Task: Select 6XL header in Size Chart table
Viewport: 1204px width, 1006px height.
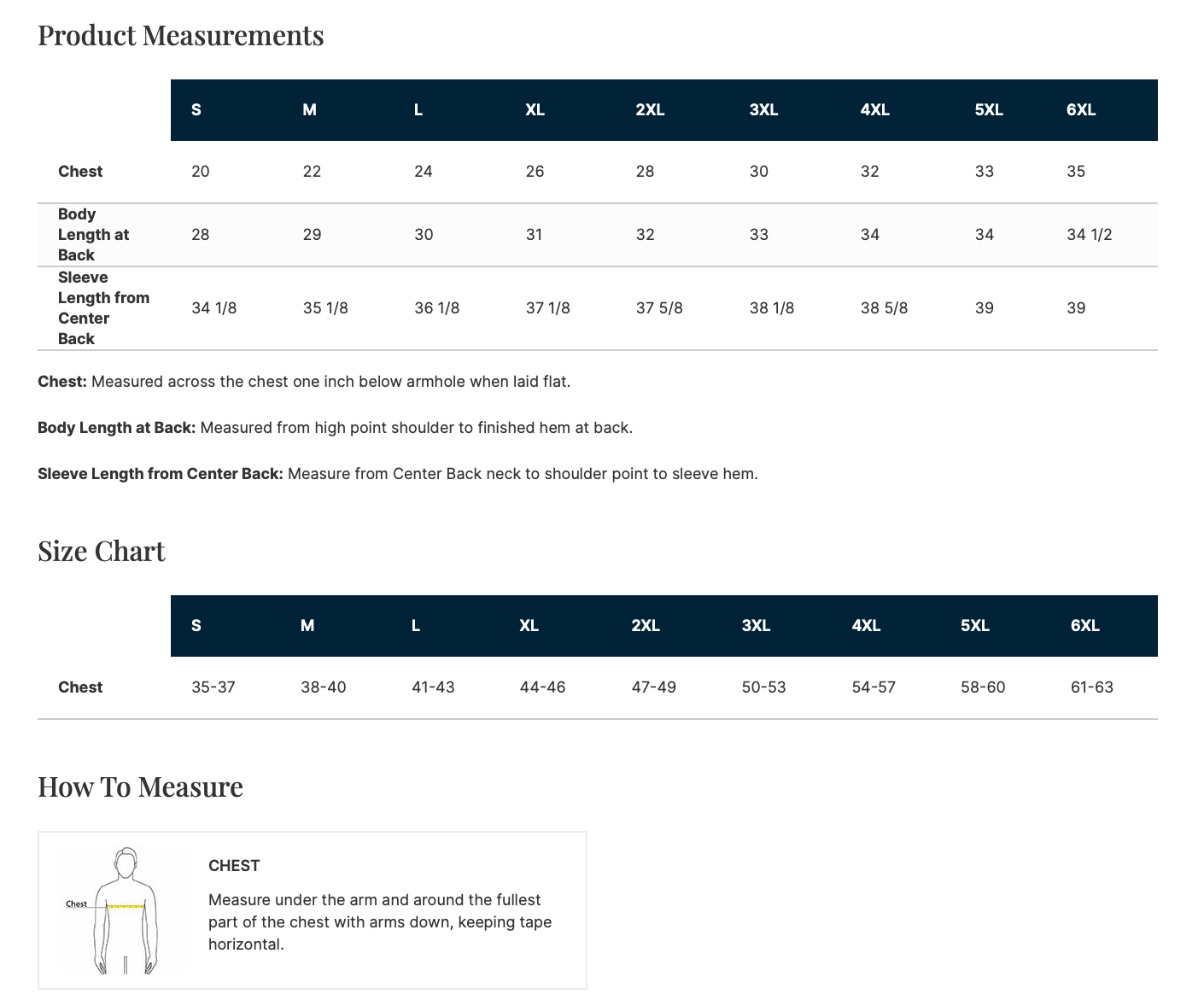Action: pyautogui.click(x=1084, y=626)
